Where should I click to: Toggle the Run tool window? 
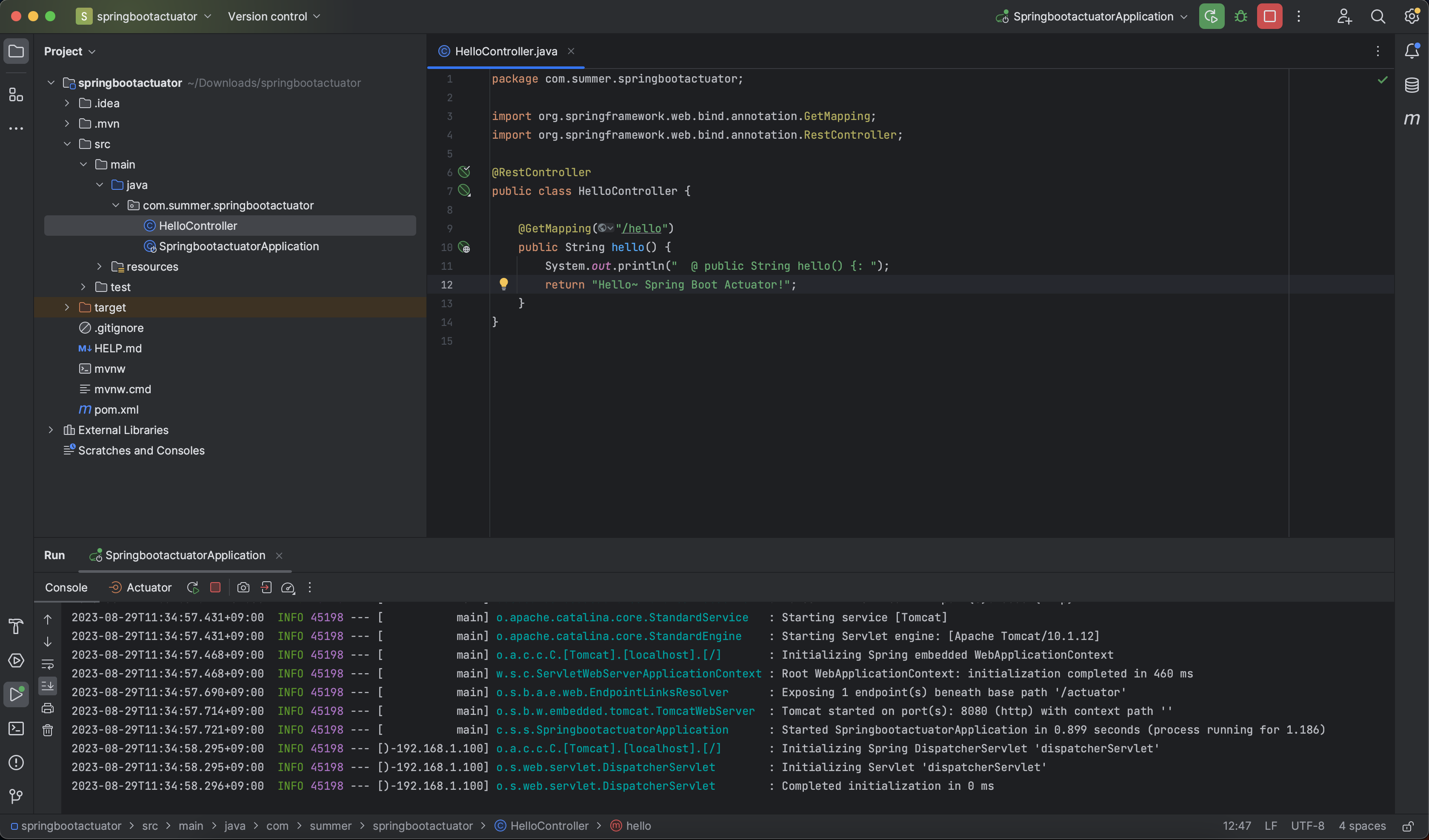coord(17,694)
